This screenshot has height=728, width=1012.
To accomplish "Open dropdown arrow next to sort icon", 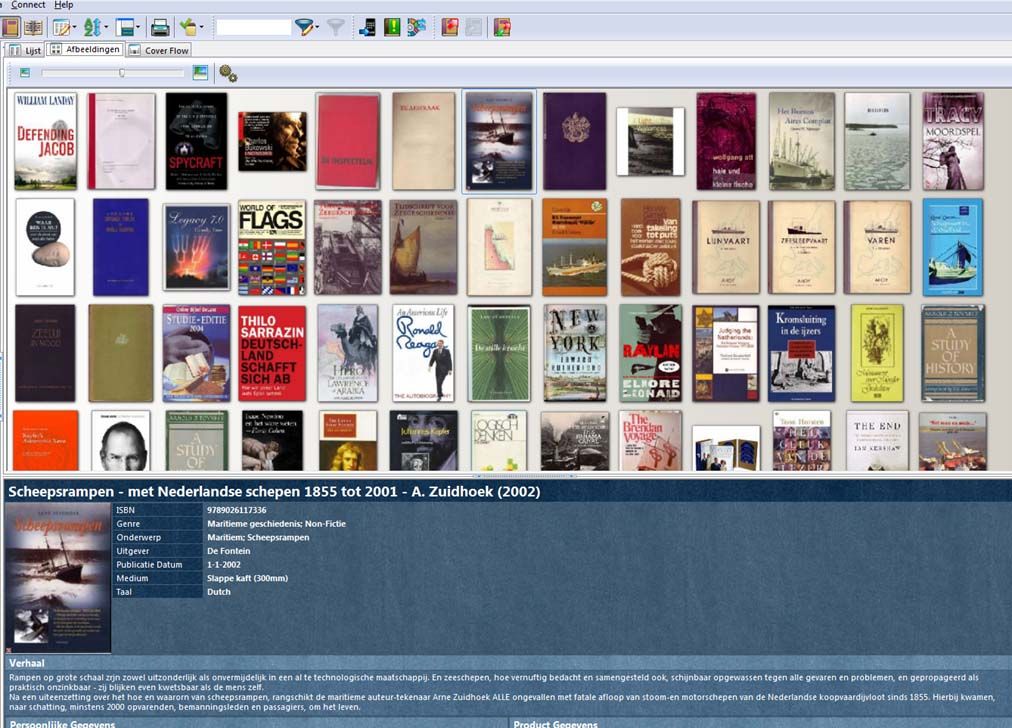I will [106, 28].
